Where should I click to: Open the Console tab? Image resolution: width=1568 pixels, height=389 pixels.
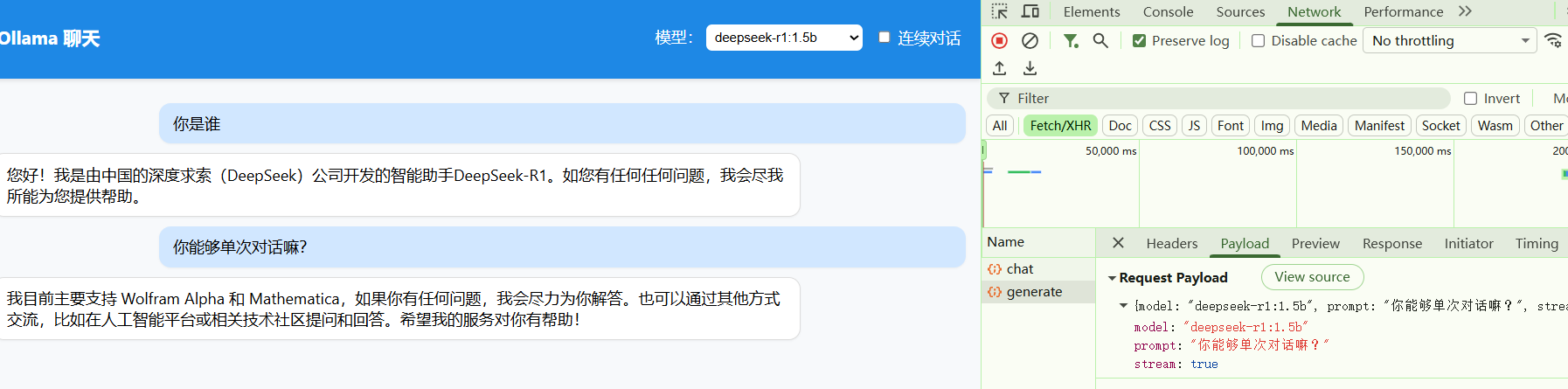pyautogui.click(x=1168, y=11)
